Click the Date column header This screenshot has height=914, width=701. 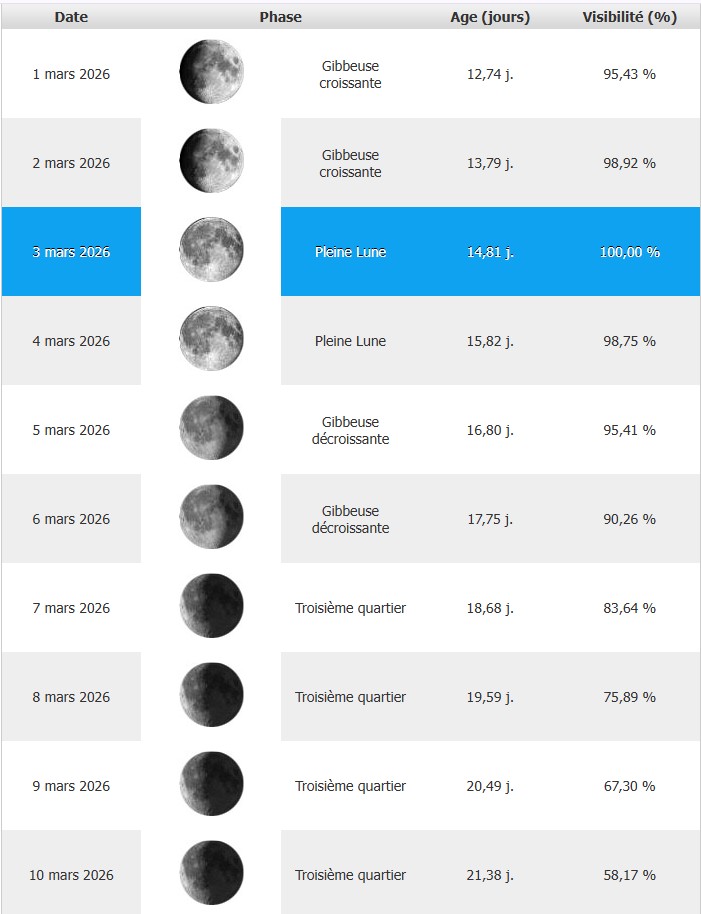(71, 17)
